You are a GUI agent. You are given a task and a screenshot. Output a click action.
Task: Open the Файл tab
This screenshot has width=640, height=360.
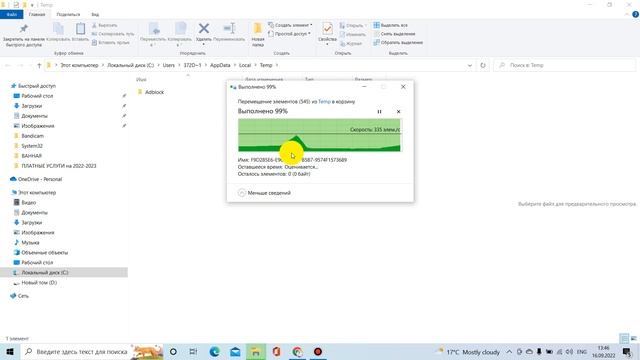tap(11, 14)
